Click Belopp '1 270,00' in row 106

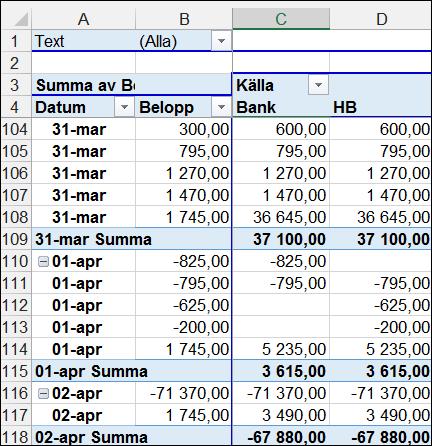[184, 173]
